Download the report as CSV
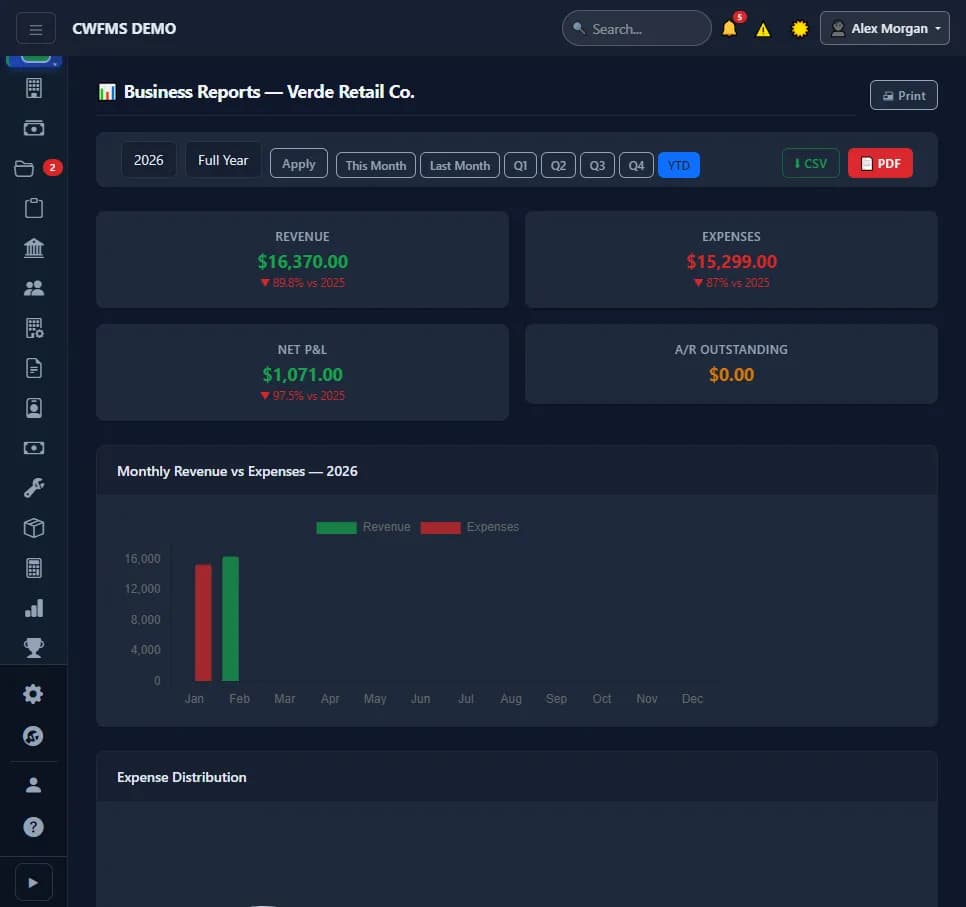Screen dimensions: 966x907 (811, 163)
